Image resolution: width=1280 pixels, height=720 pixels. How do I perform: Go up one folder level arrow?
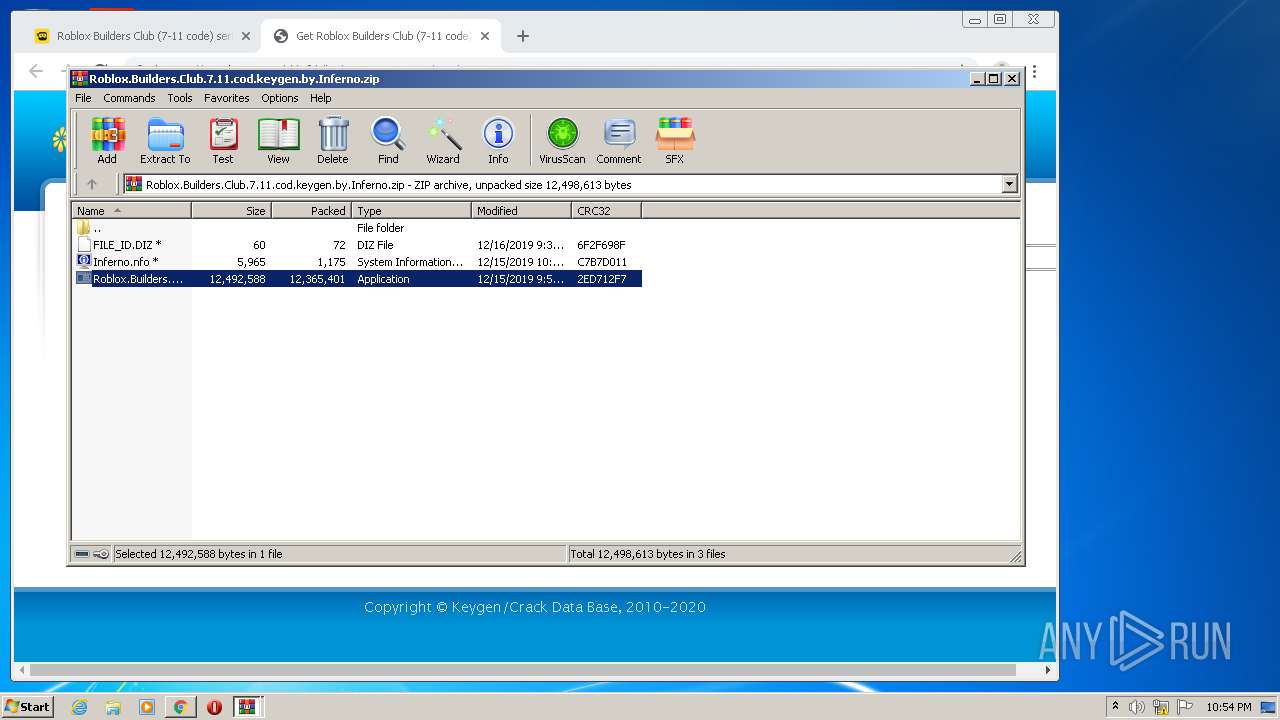[x=92, y=184]
